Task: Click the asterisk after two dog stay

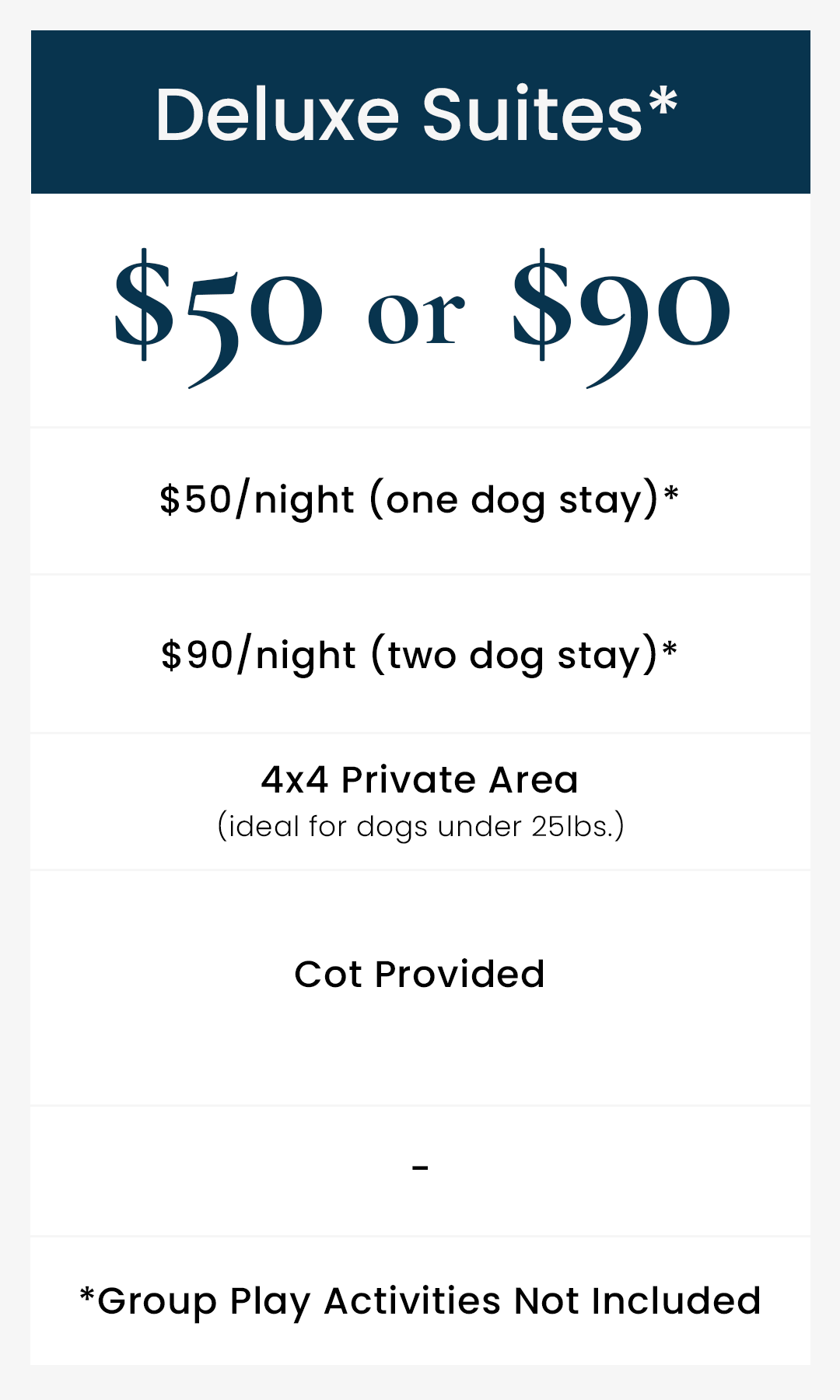Action: [x=670, y=648]
